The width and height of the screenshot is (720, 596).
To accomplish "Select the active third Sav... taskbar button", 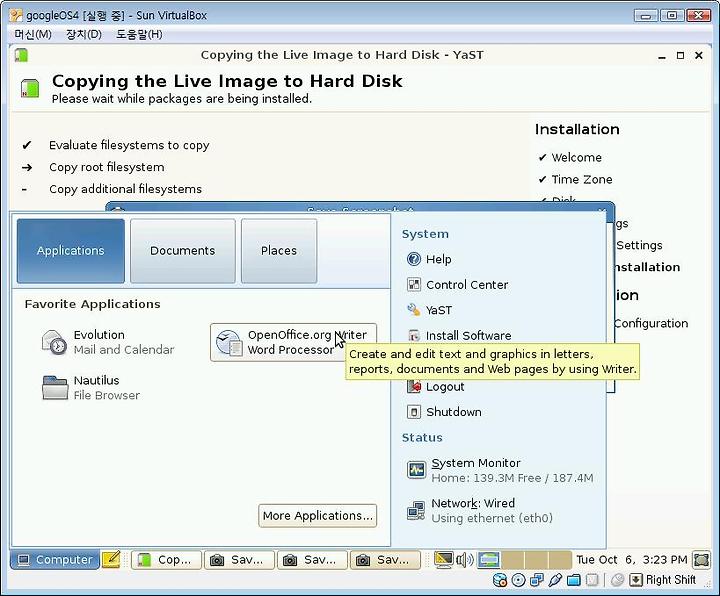I will [385, 560].
